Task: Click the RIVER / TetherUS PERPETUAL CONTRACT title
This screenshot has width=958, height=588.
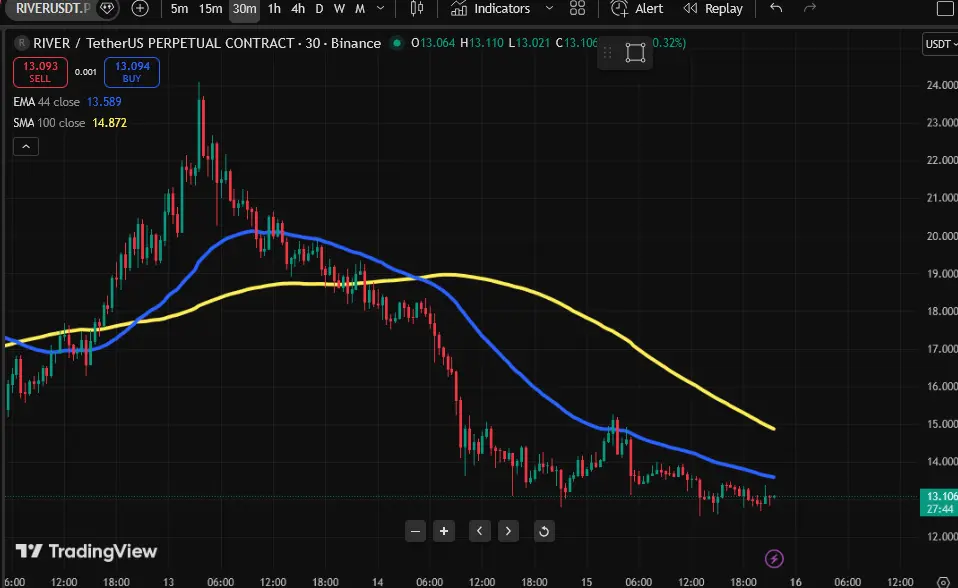Action: pyautogui.click(x=164, y=43)
